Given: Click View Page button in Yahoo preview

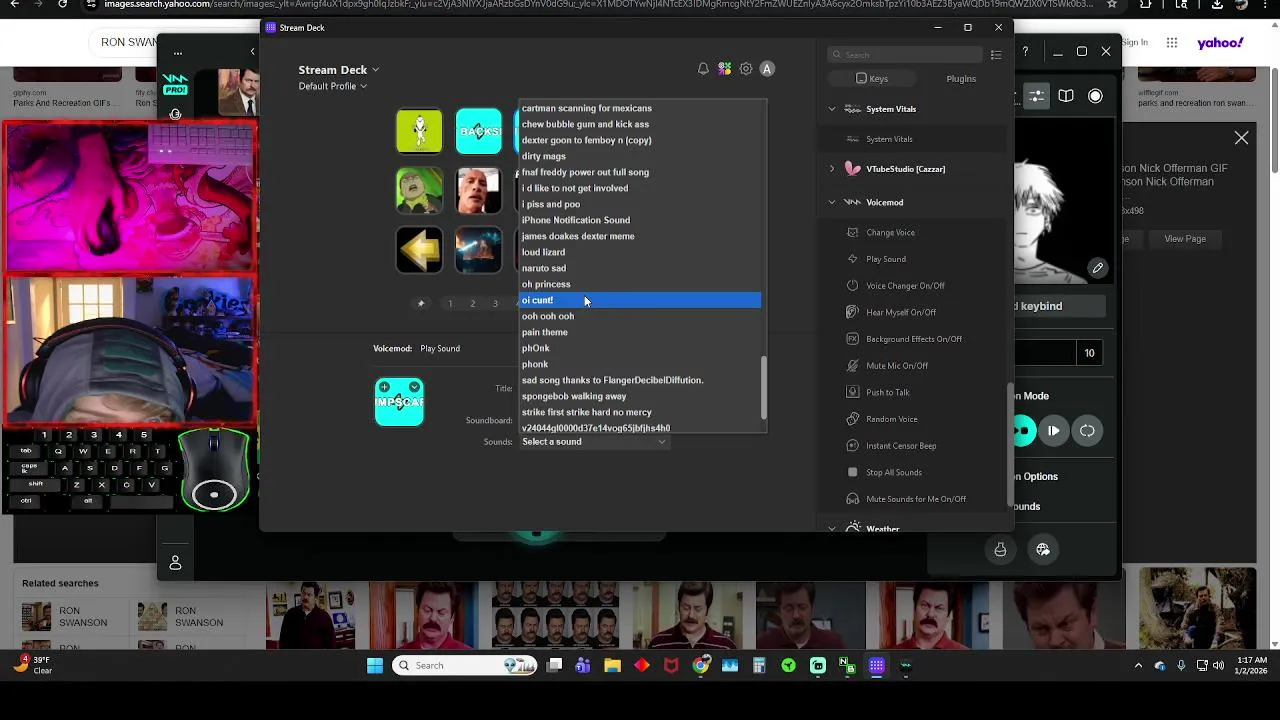Looking at the screenshot, I should coord(1184,239).
